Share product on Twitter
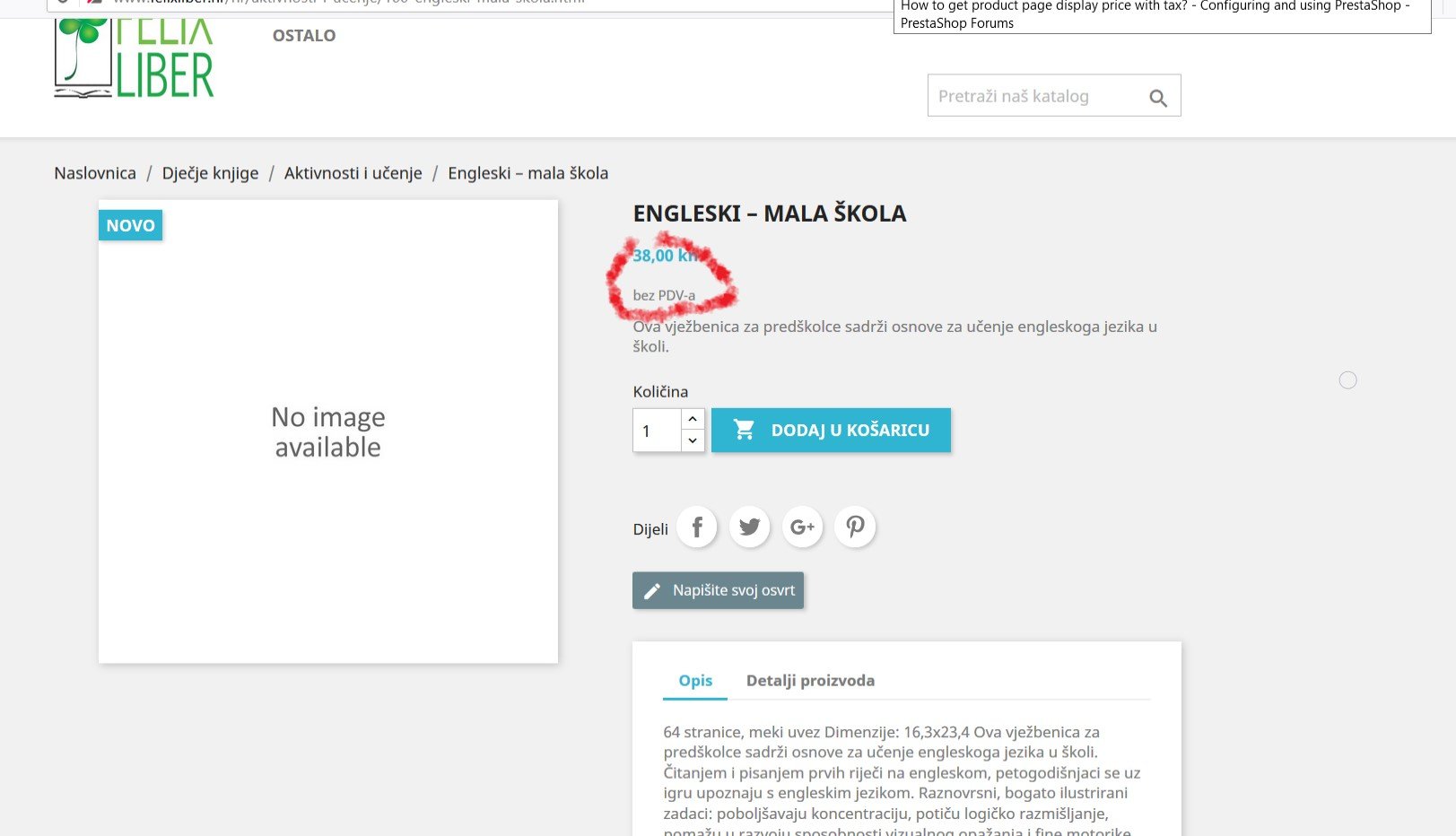The image size is (1456, 836). pyautogui.click(x=750, y=527)
